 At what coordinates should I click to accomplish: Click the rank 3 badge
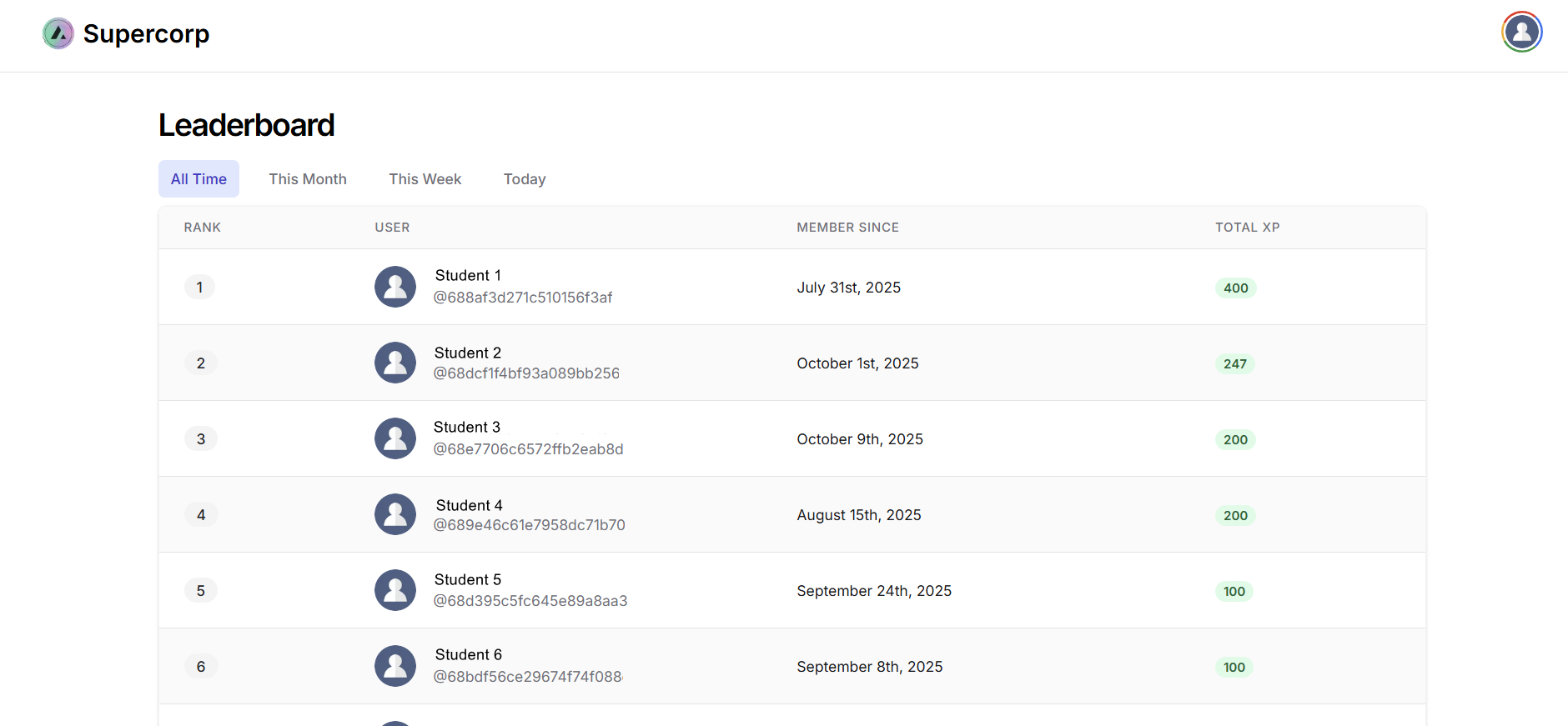click(201, 439)
